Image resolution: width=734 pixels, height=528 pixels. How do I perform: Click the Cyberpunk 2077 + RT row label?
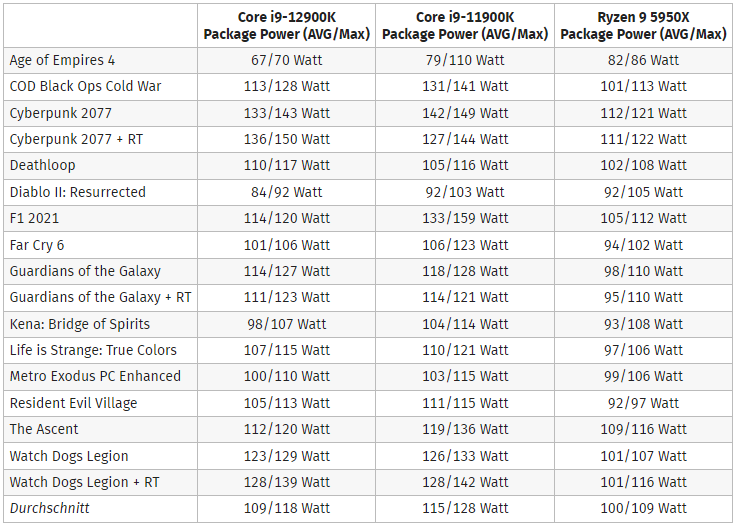coord(76,139)
